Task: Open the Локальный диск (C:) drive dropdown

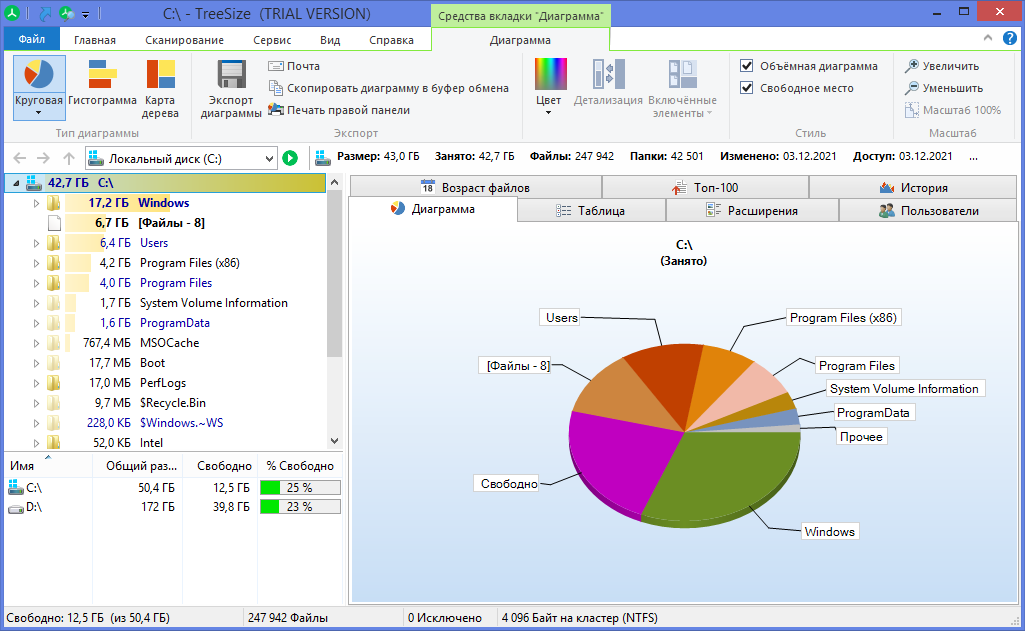Action: [x=268, y=158]
